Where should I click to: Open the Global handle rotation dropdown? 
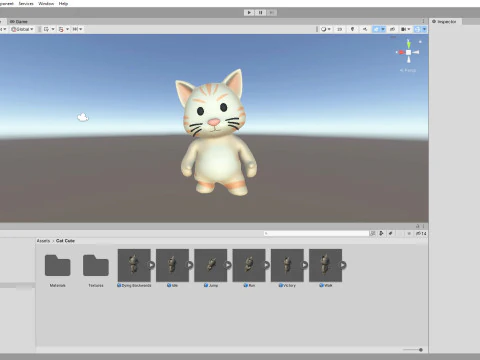(x=22, y=29)
